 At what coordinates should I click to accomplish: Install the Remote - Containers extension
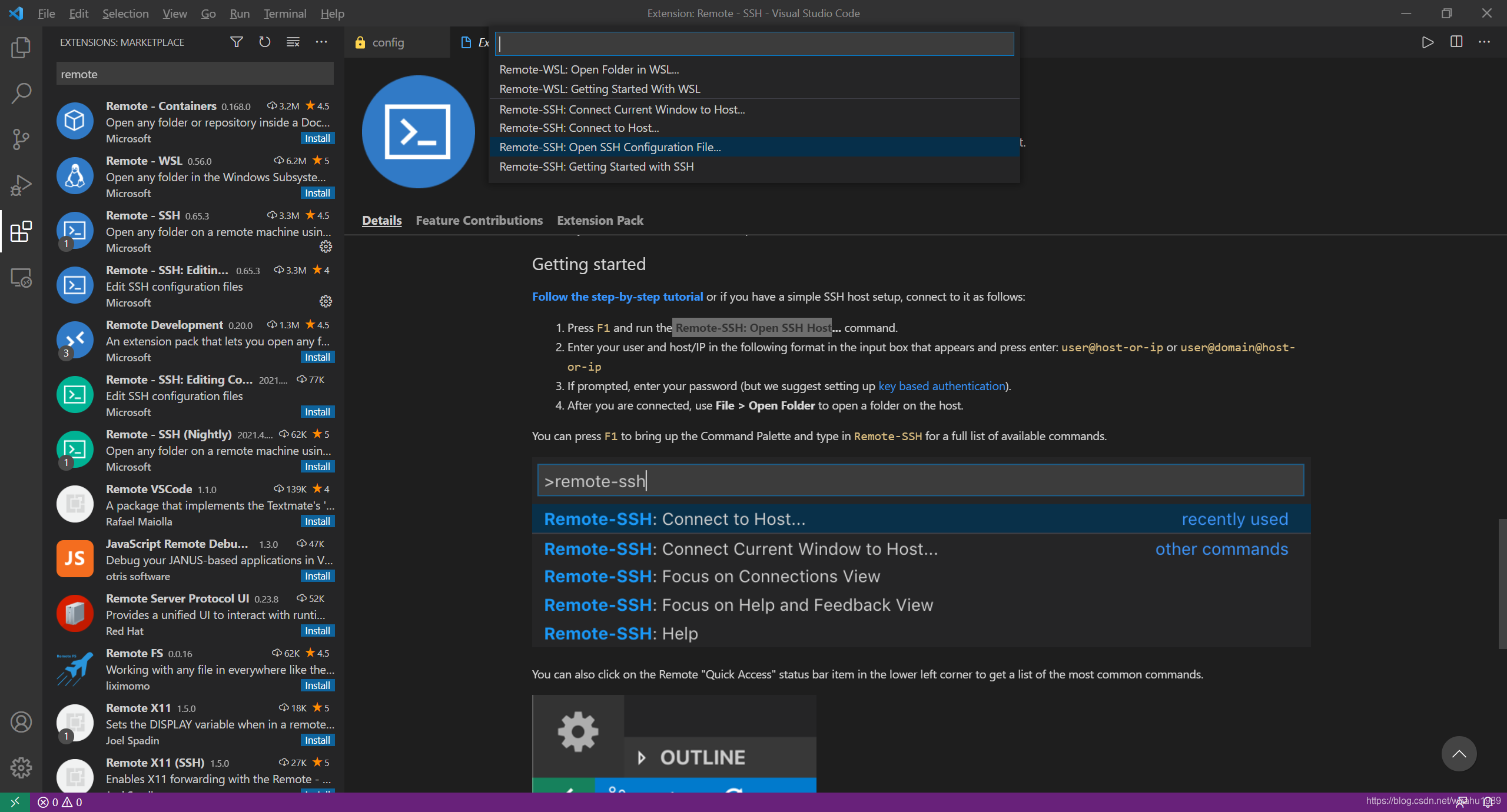point(317,138)
